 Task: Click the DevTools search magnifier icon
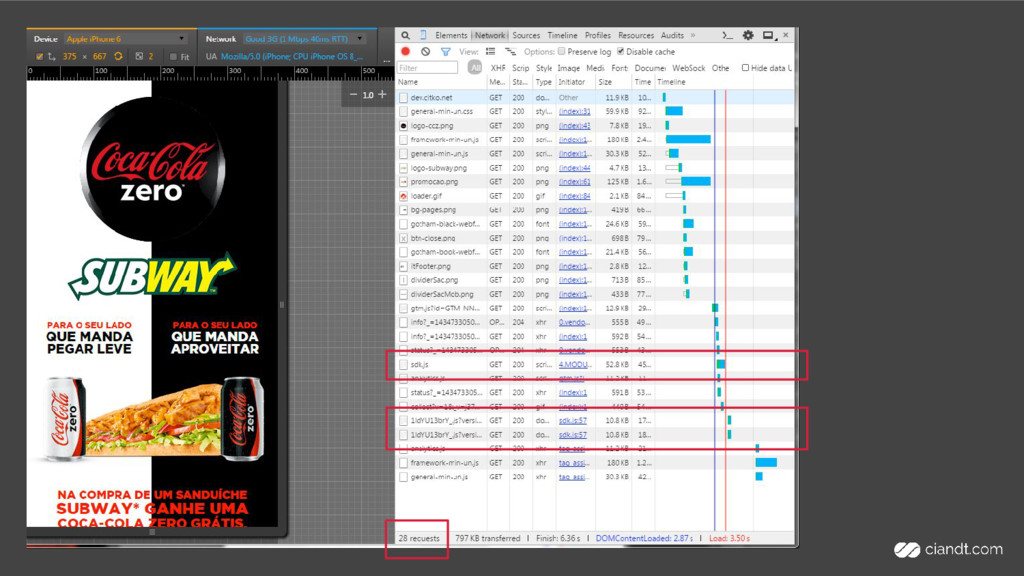point(406,35)
